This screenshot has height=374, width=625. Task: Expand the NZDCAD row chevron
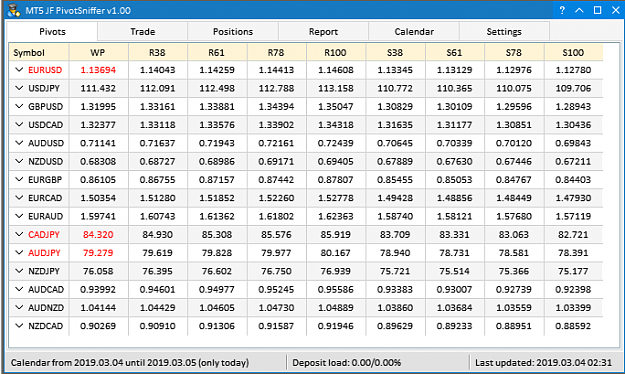coord(19,326)
